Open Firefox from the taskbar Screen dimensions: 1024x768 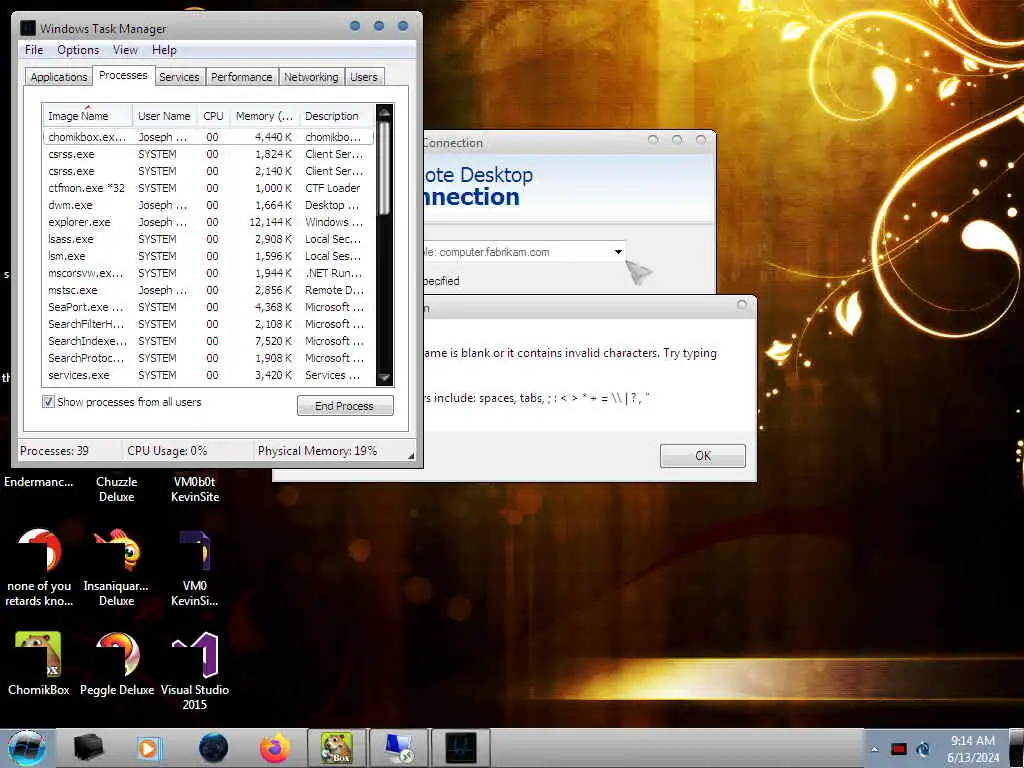[275, 748]
